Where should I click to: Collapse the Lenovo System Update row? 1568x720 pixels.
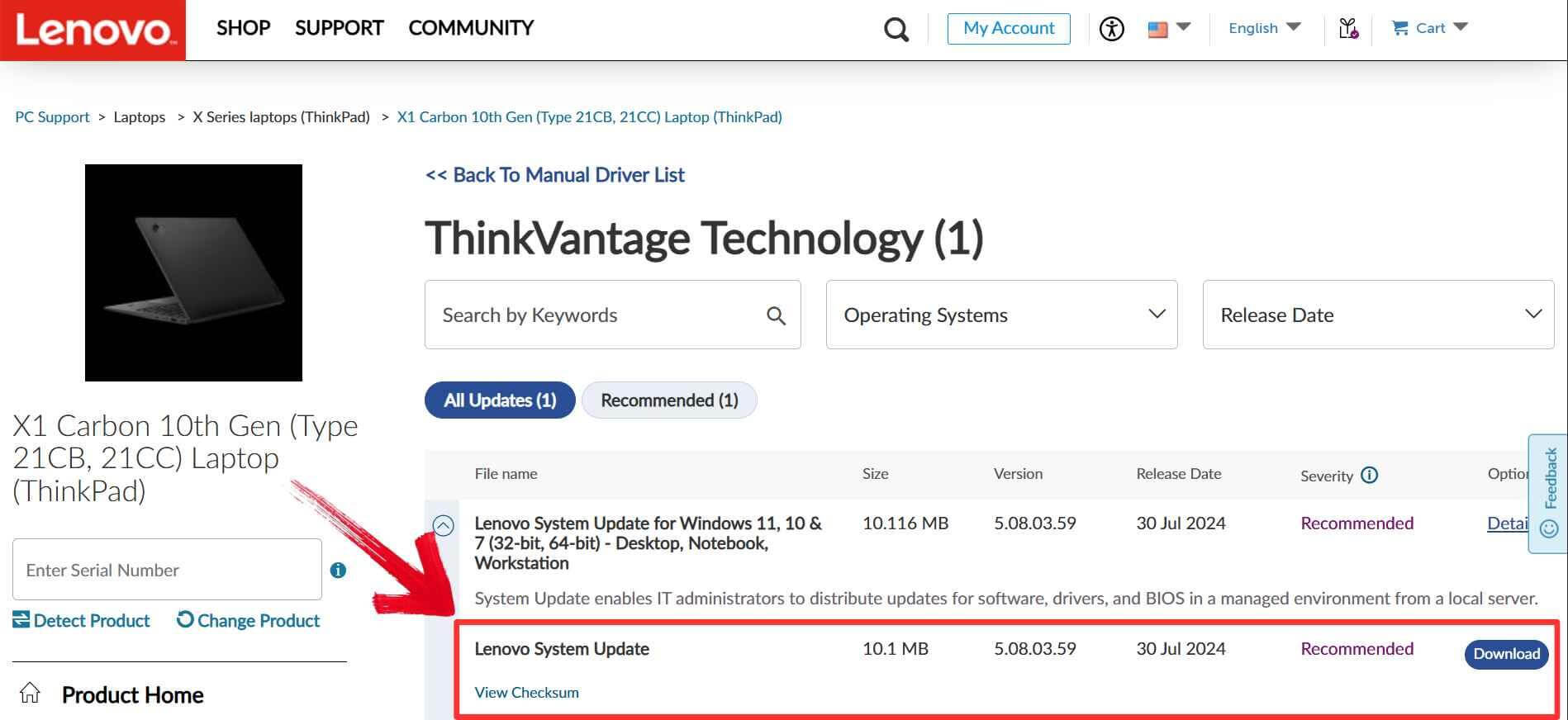(444, 525)
